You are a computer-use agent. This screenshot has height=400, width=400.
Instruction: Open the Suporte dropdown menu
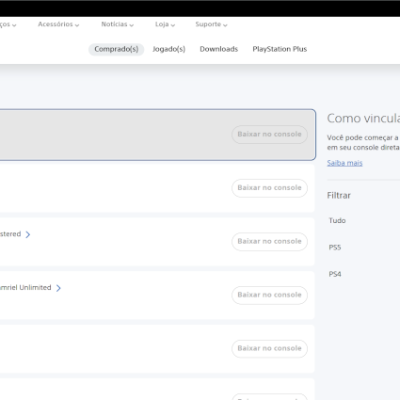211,24
